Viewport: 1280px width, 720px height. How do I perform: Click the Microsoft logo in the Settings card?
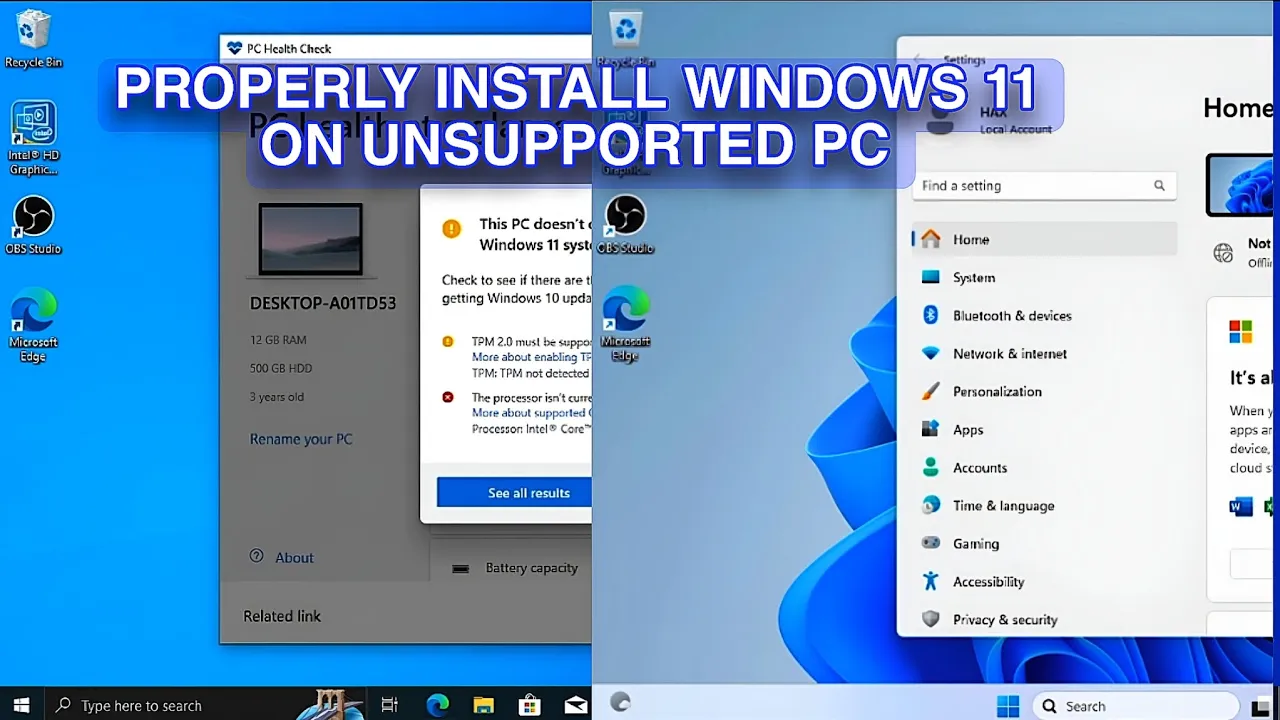tap(1241, 332)
